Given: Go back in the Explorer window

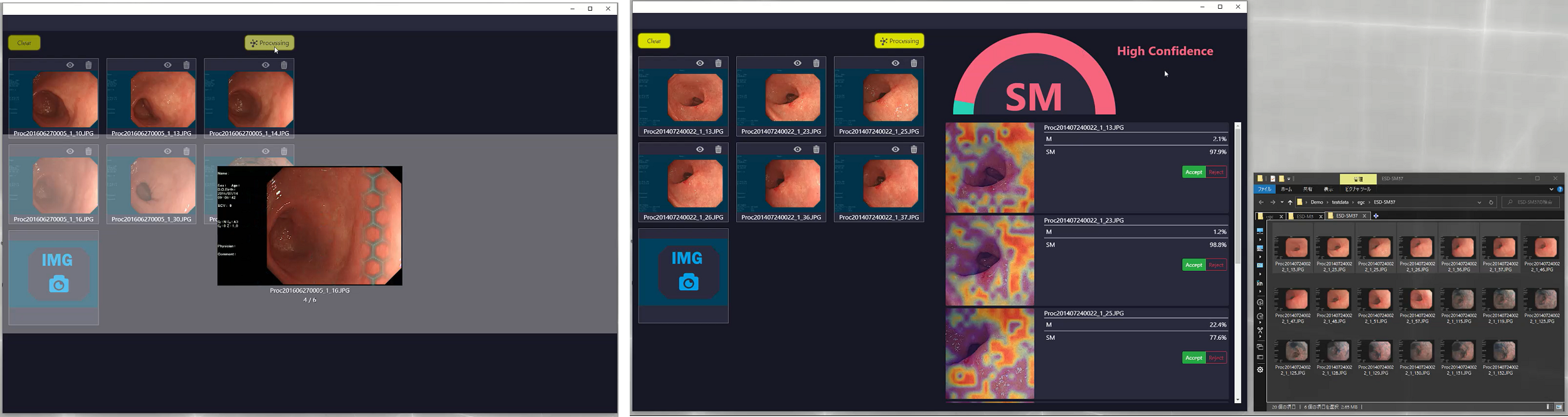Looking at the screenshot, I should pyautogui.click(x=1261, y=202).
